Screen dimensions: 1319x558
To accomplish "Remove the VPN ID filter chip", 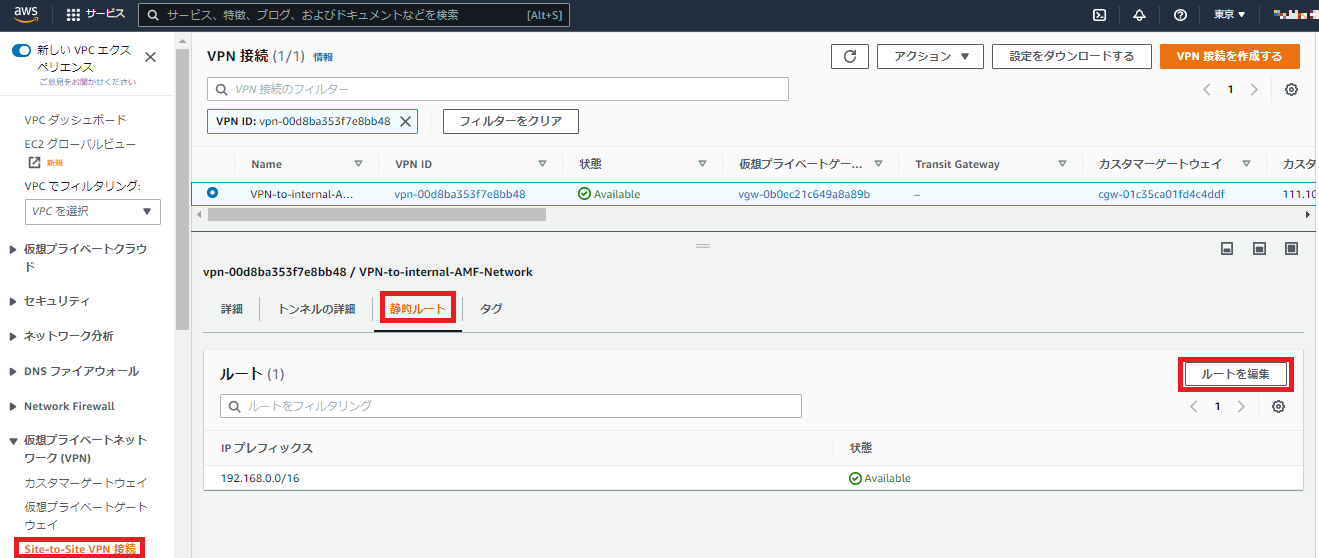I will [x=405, y=122].
